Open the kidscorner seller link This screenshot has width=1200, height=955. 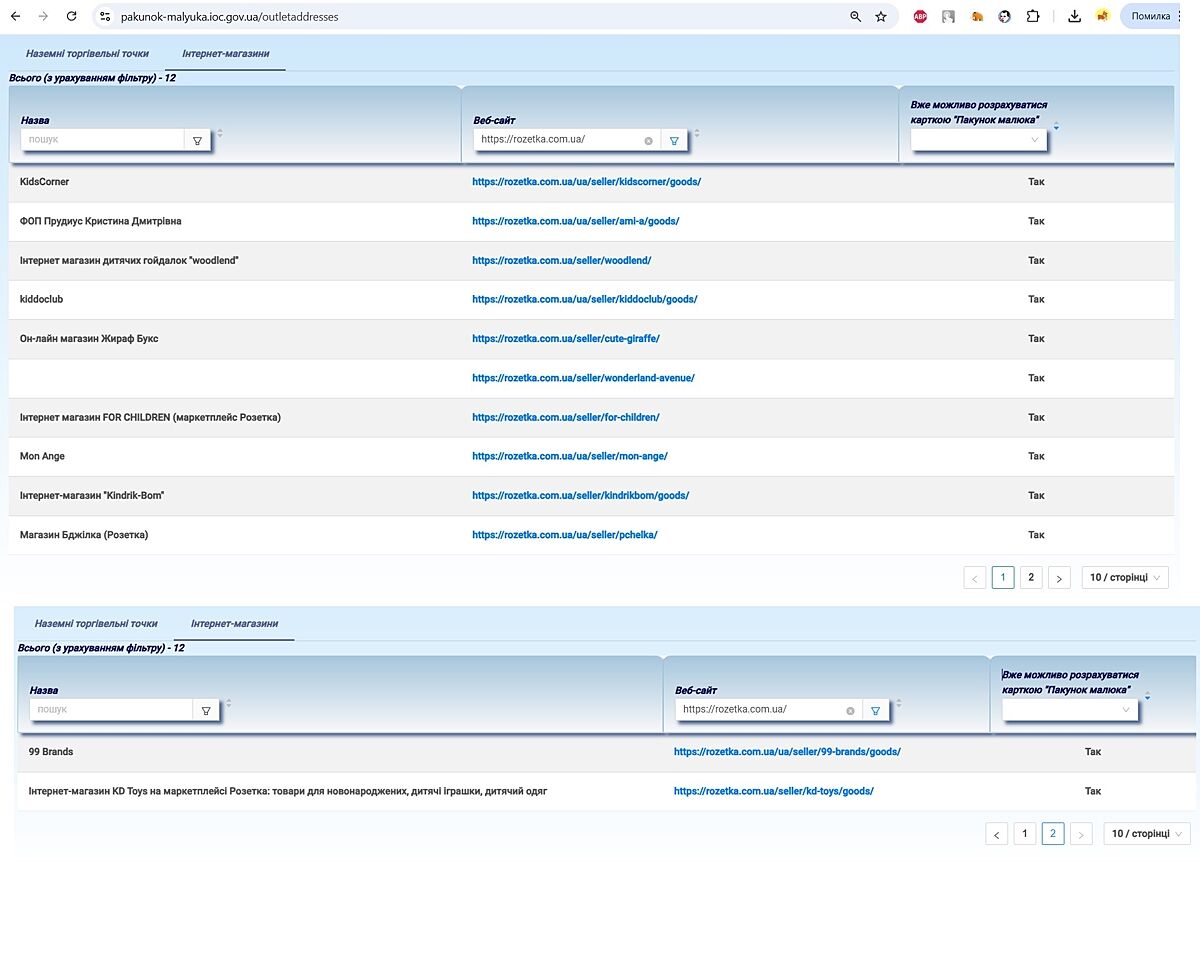(586, 182)
